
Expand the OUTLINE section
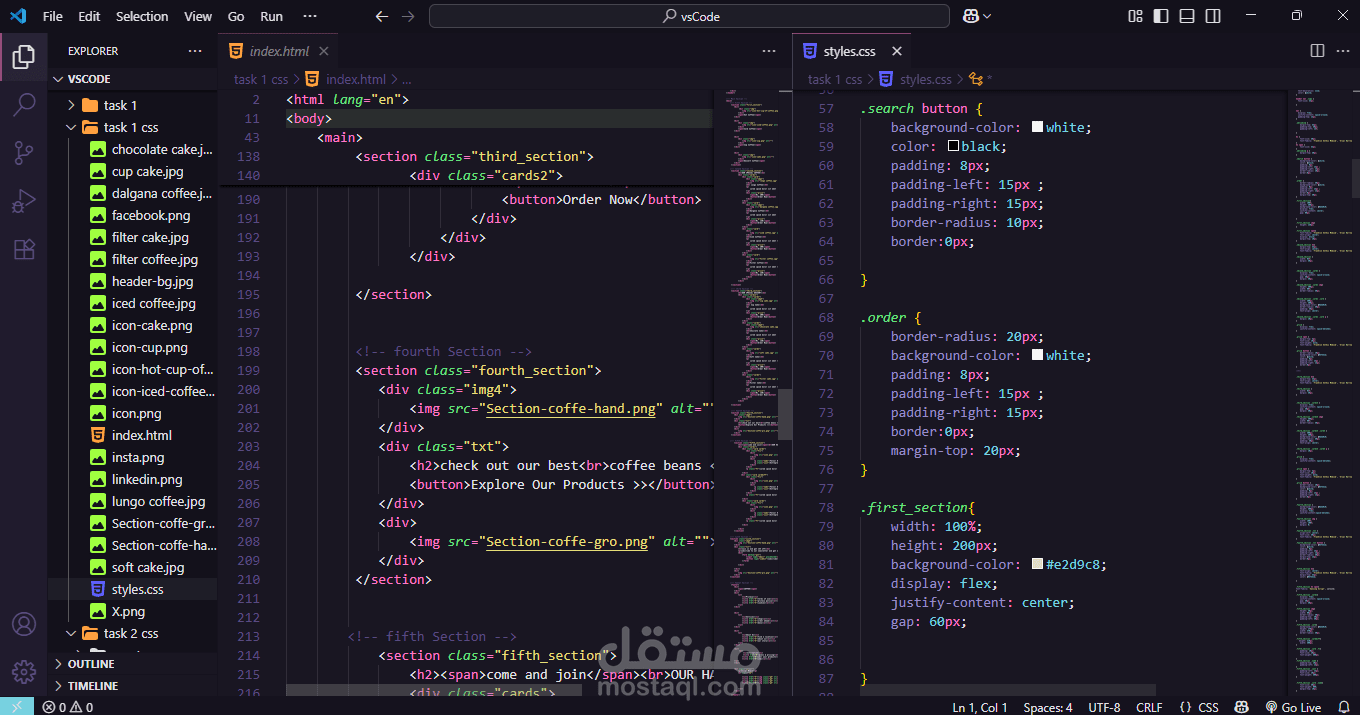pyautogui.click(x=90, y=664)
